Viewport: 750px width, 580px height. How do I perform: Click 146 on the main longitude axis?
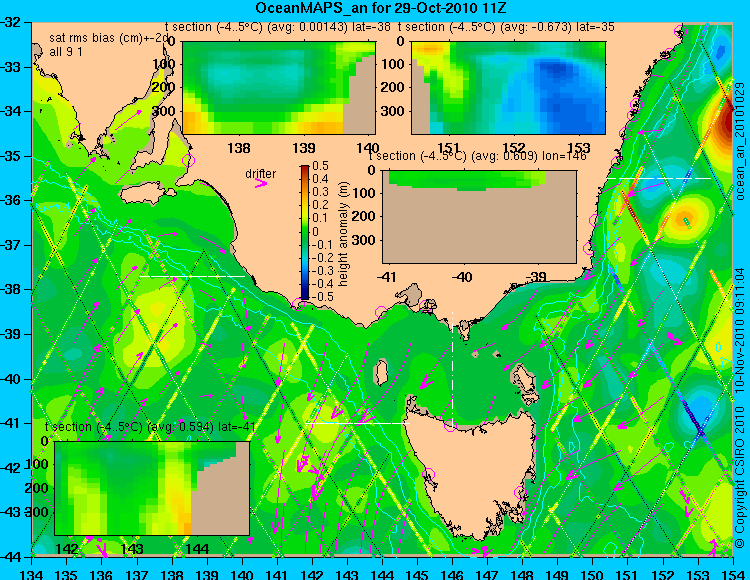coord(452,574)
